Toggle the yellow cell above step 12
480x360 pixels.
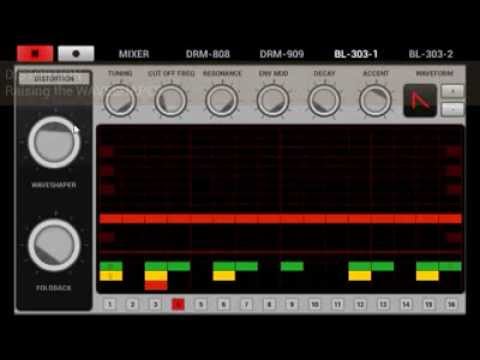pyautogui.click(x=360, y=276)
